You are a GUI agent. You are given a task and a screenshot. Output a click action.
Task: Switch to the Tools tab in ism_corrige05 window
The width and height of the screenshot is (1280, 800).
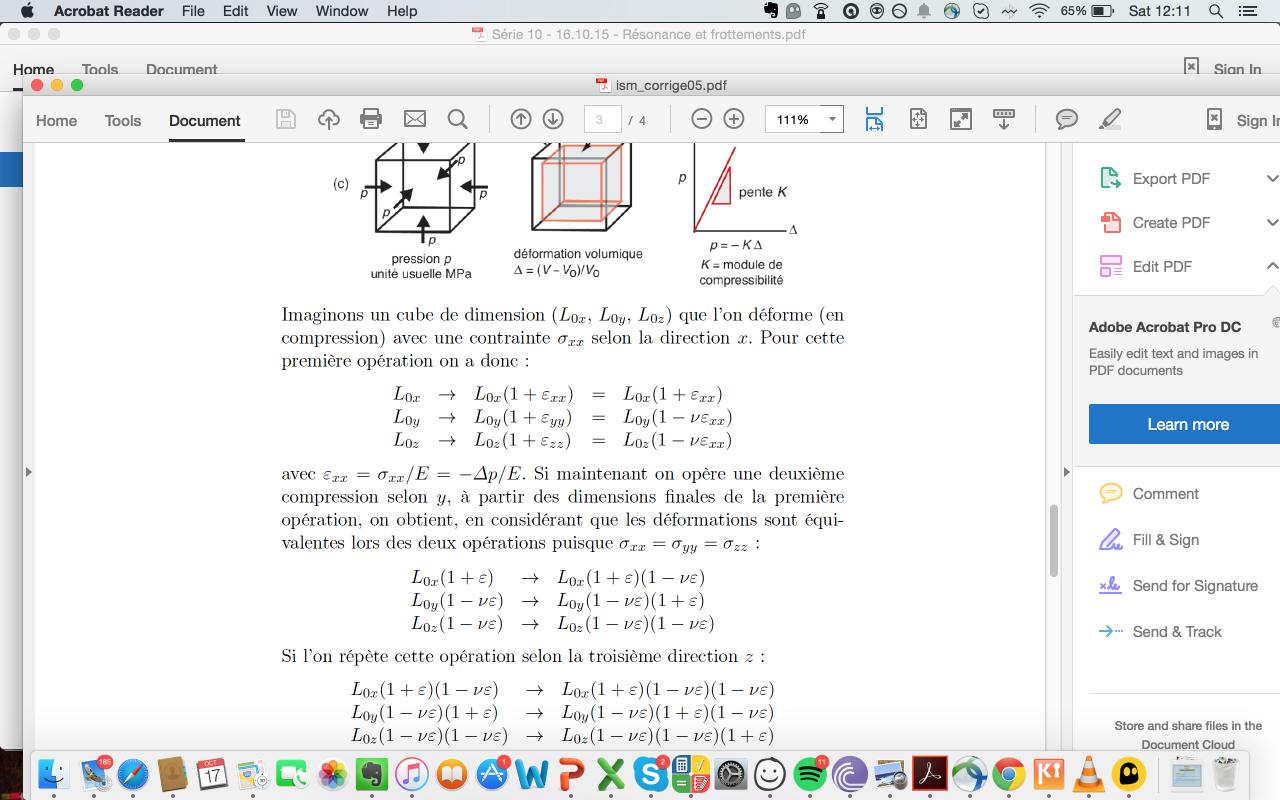click(x=123, y=120)
